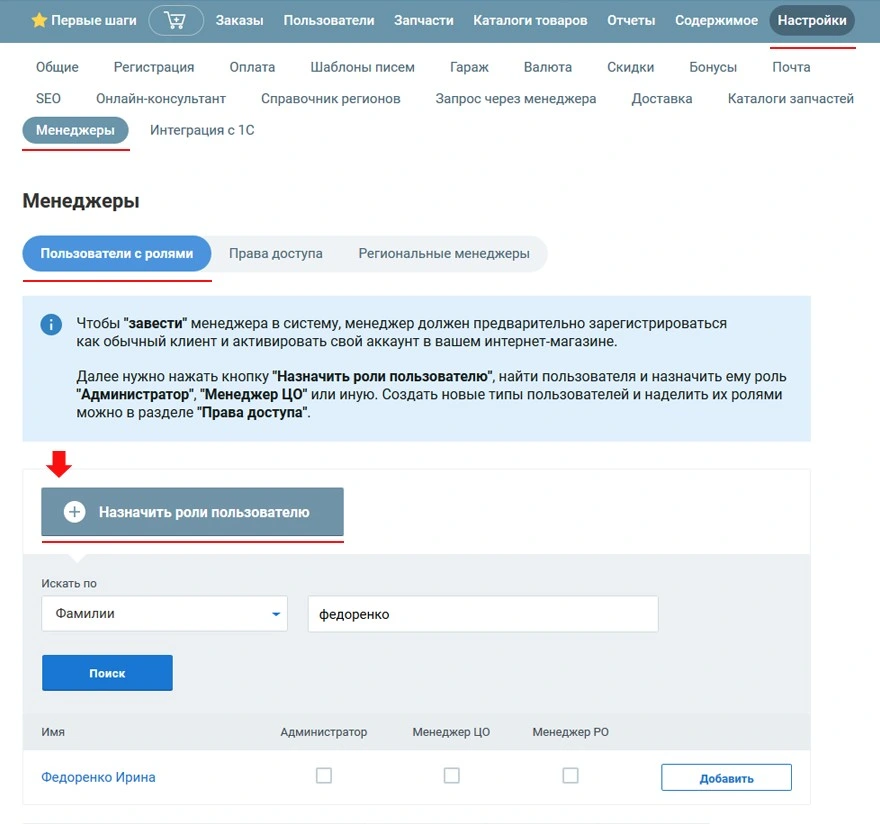Open the Почта settings tab
The image size is (880, 824).
click(x=791, y=67)
